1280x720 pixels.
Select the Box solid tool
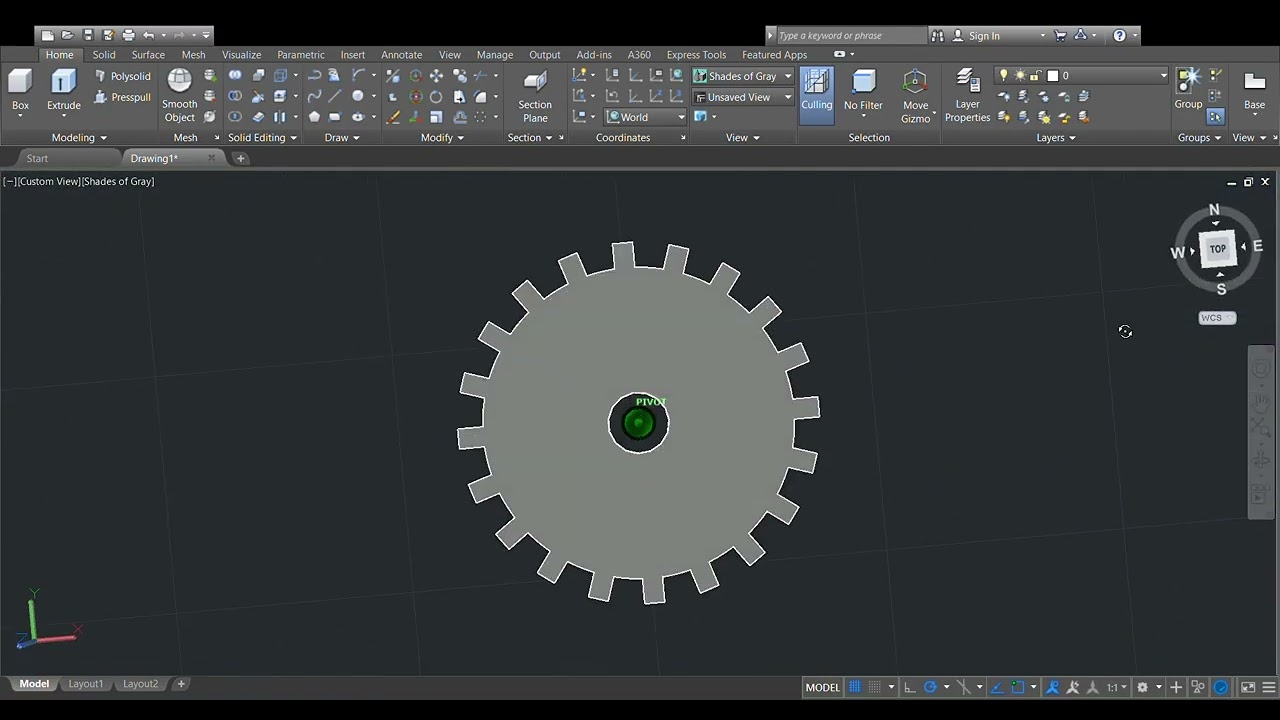(x=20, y=90)
